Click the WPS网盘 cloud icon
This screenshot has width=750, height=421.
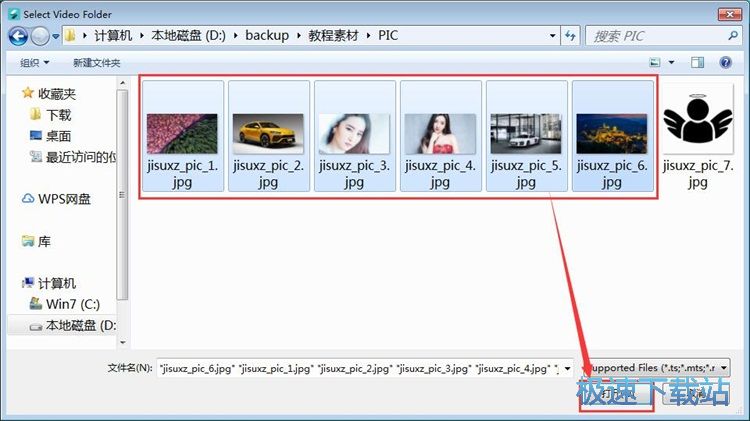[28, 199]
